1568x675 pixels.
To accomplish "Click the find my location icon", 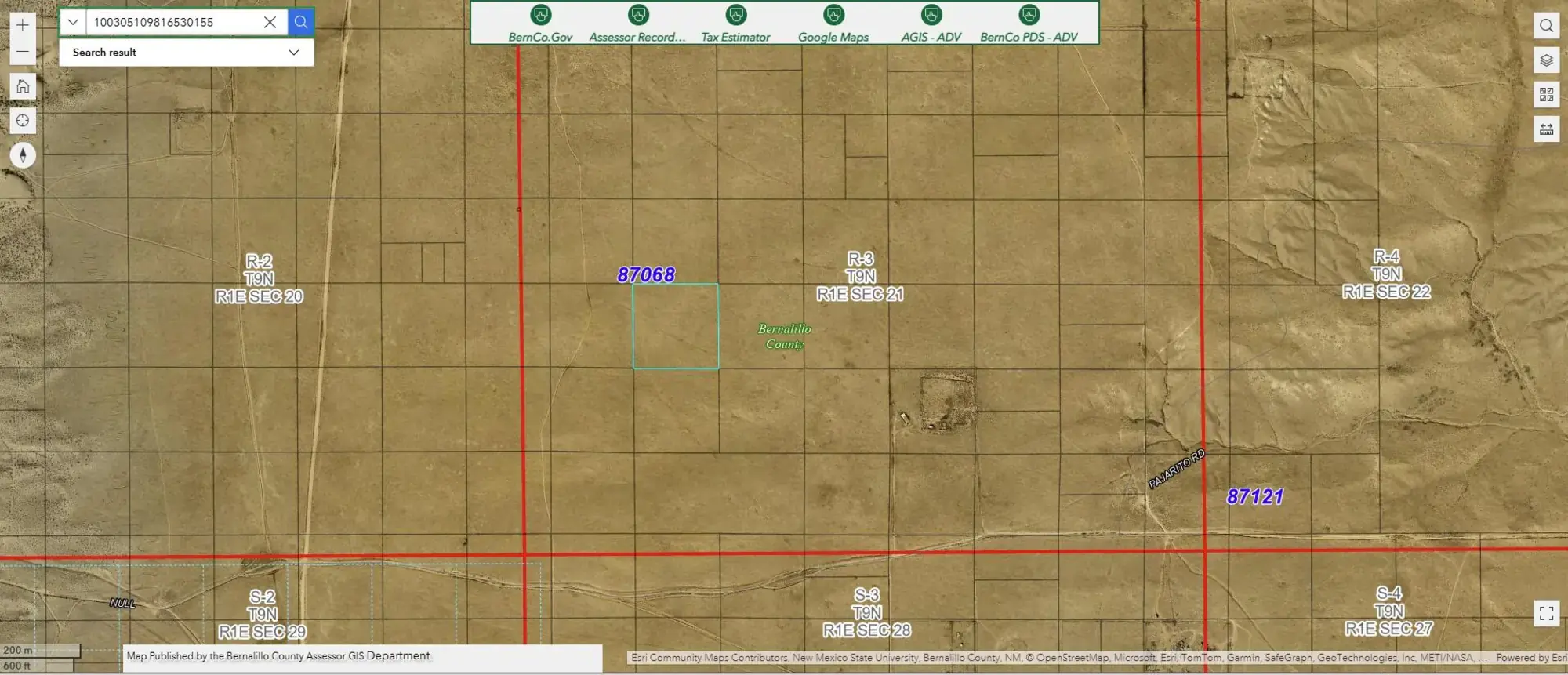I will coord(23,121).
